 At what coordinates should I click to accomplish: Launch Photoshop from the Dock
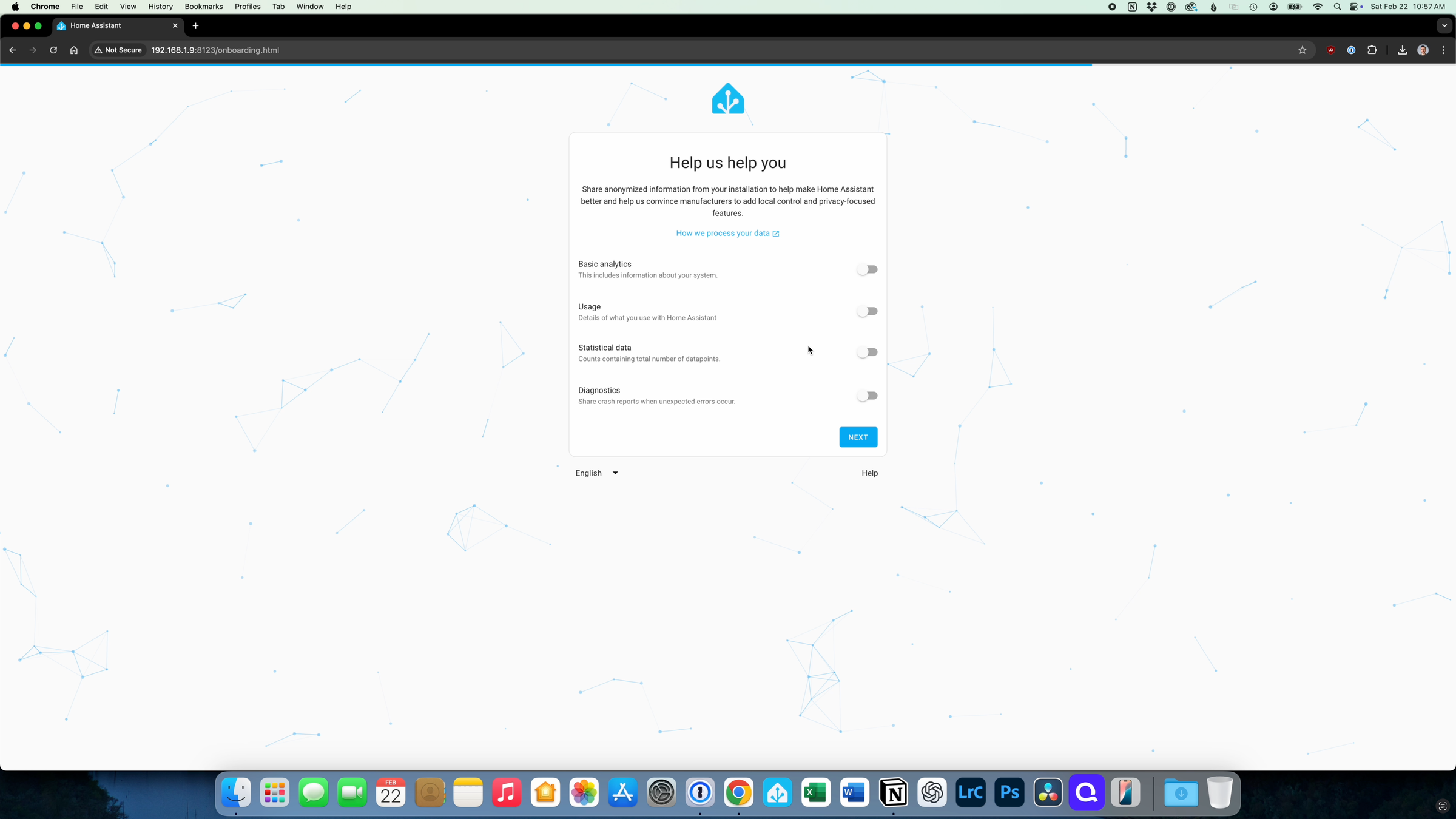pos(1009,793)
